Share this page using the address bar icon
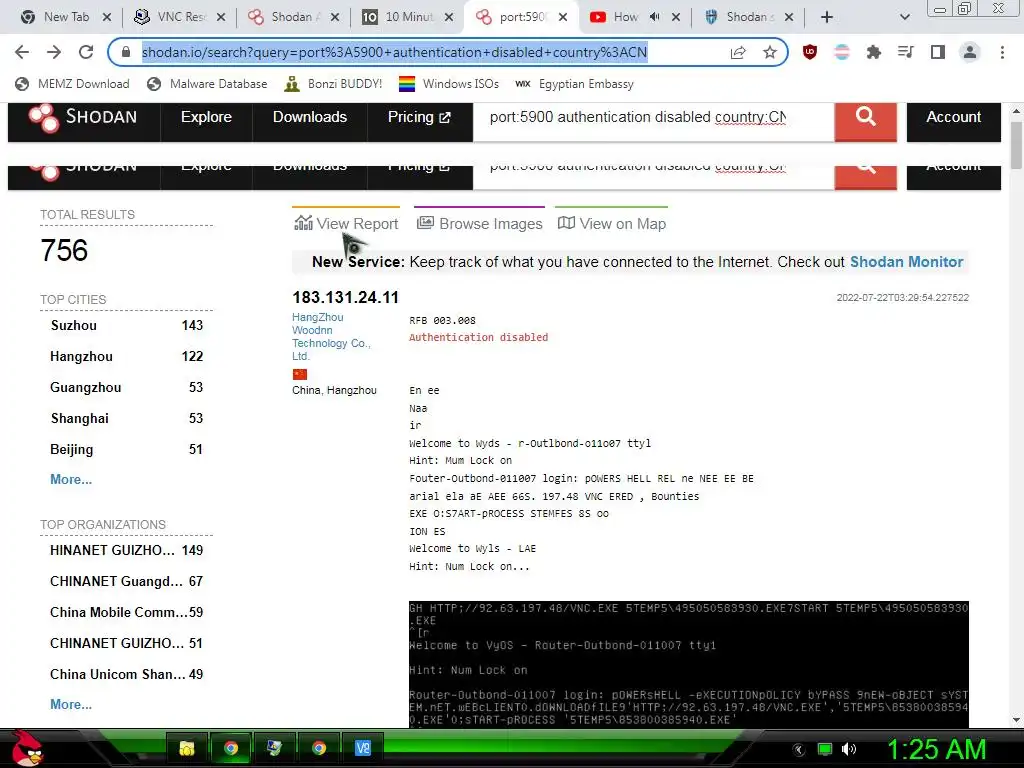This screenshot has height=768, width=1024. 738,52
